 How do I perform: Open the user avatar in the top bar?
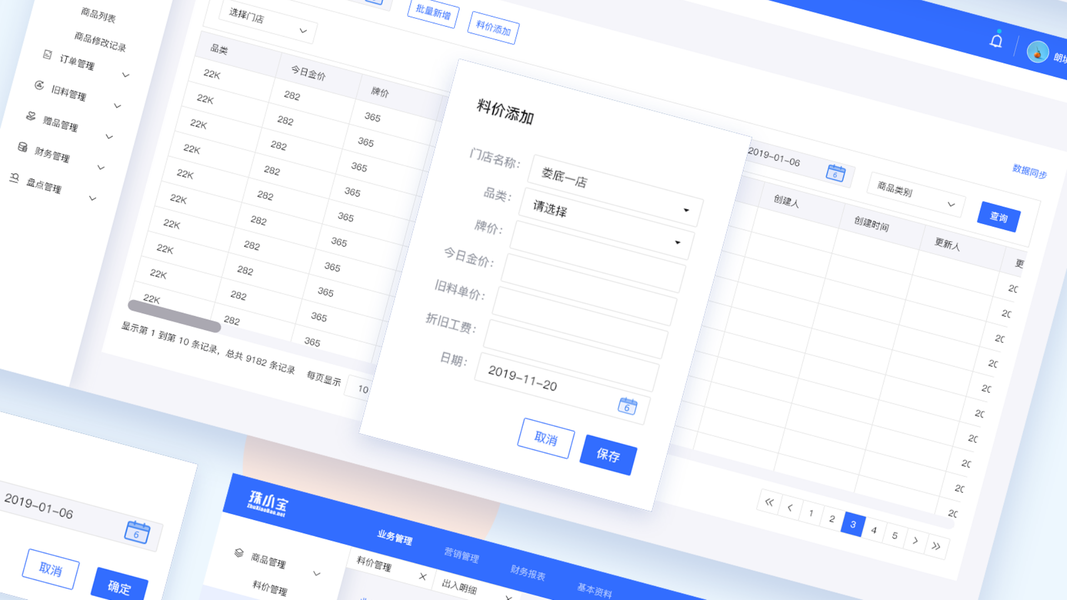pos(1037,52)
